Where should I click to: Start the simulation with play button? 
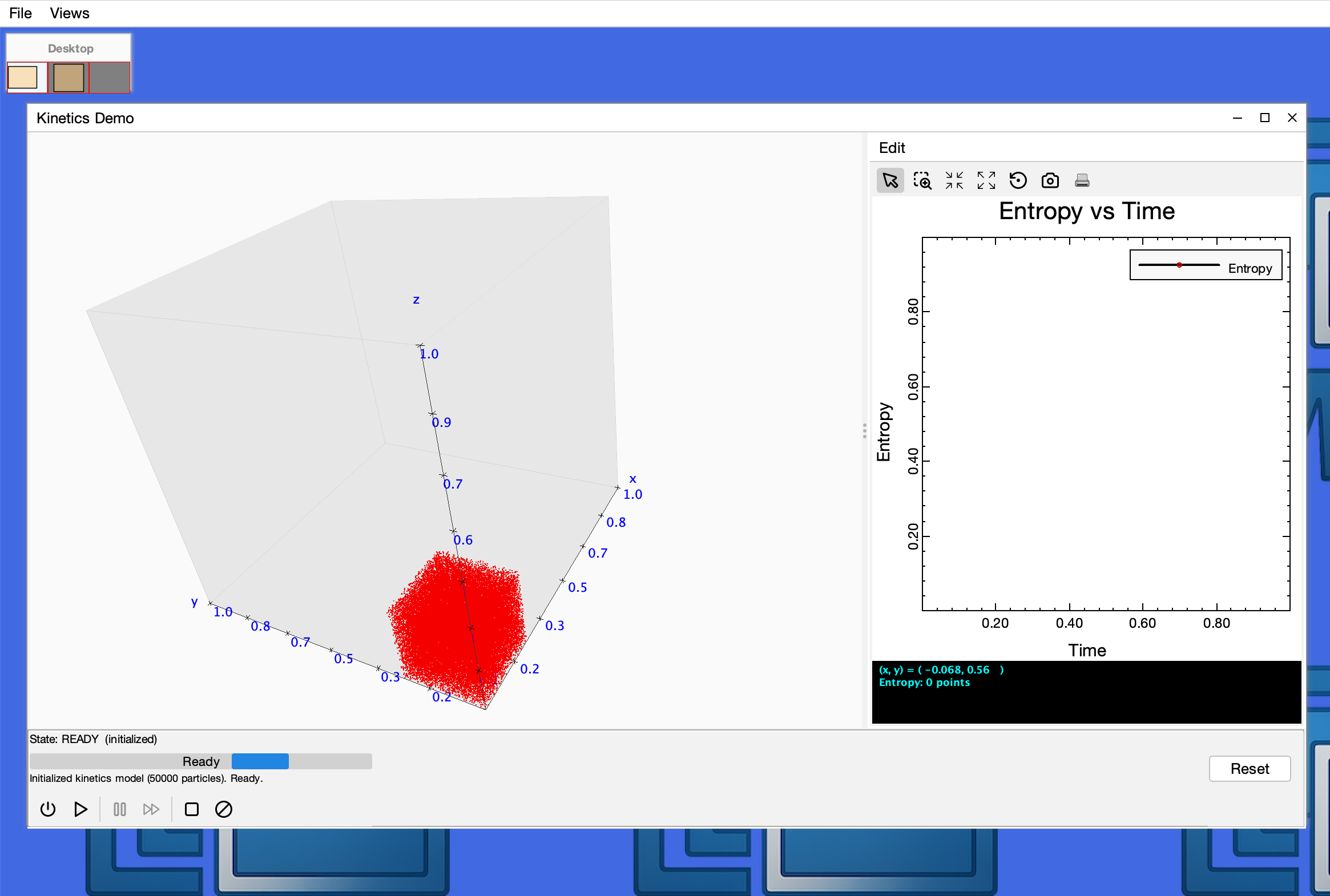click(80, 809)
